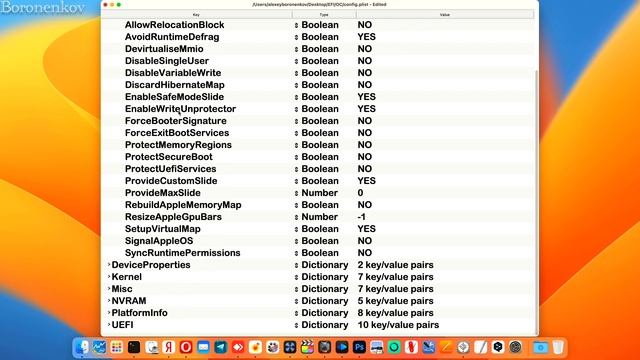This screenshot has width=640, height=360.
Task: Open the hexagon icon app in dock
Action: [x=498, y=347]
